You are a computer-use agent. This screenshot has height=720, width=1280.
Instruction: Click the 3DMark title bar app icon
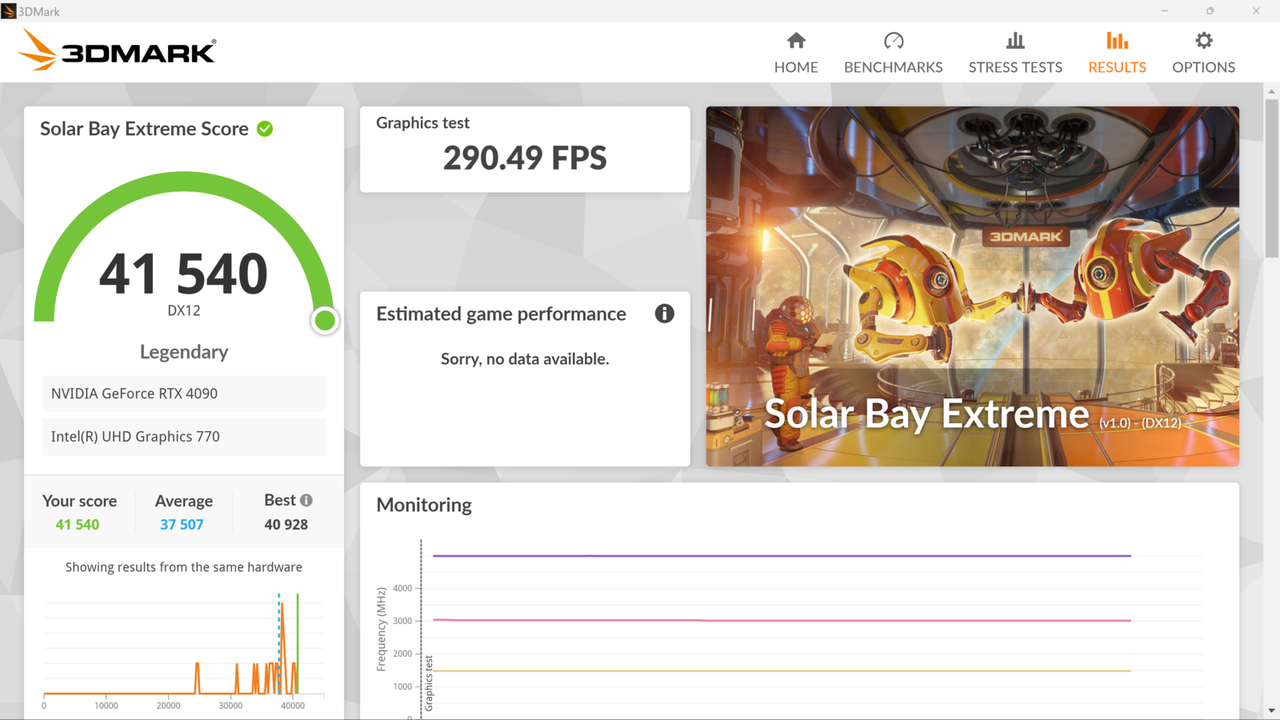click(9, 11)
